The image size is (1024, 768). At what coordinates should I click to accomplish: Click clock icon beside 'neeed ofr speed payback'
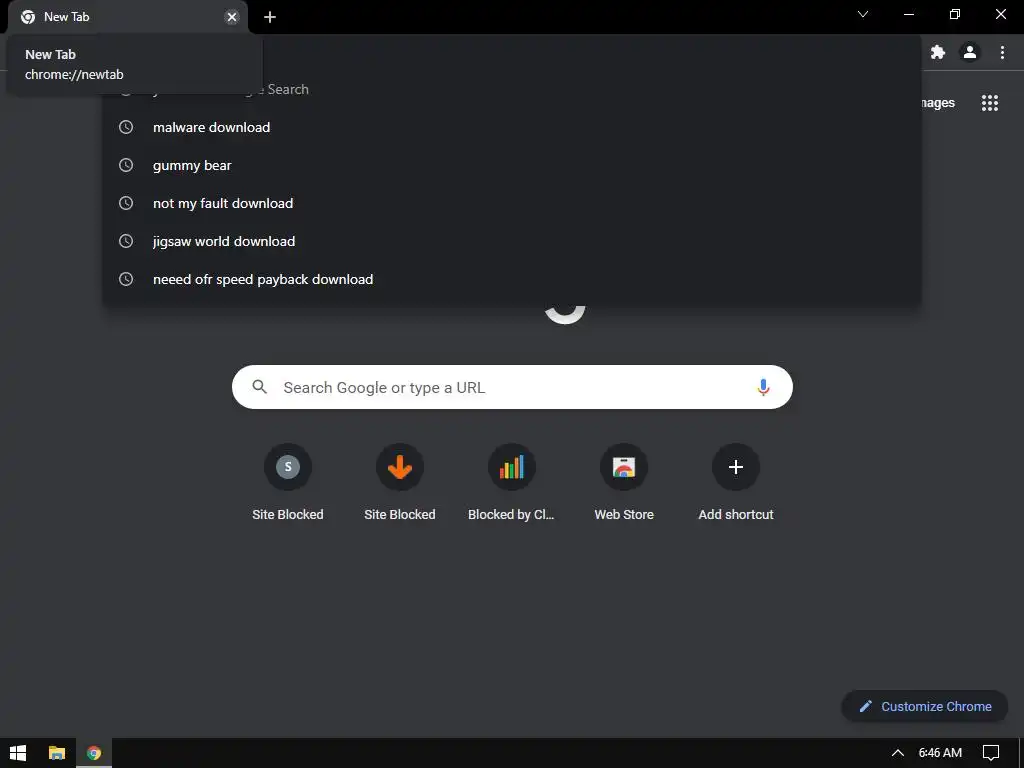pyautogui.click(x=126, y=279)
